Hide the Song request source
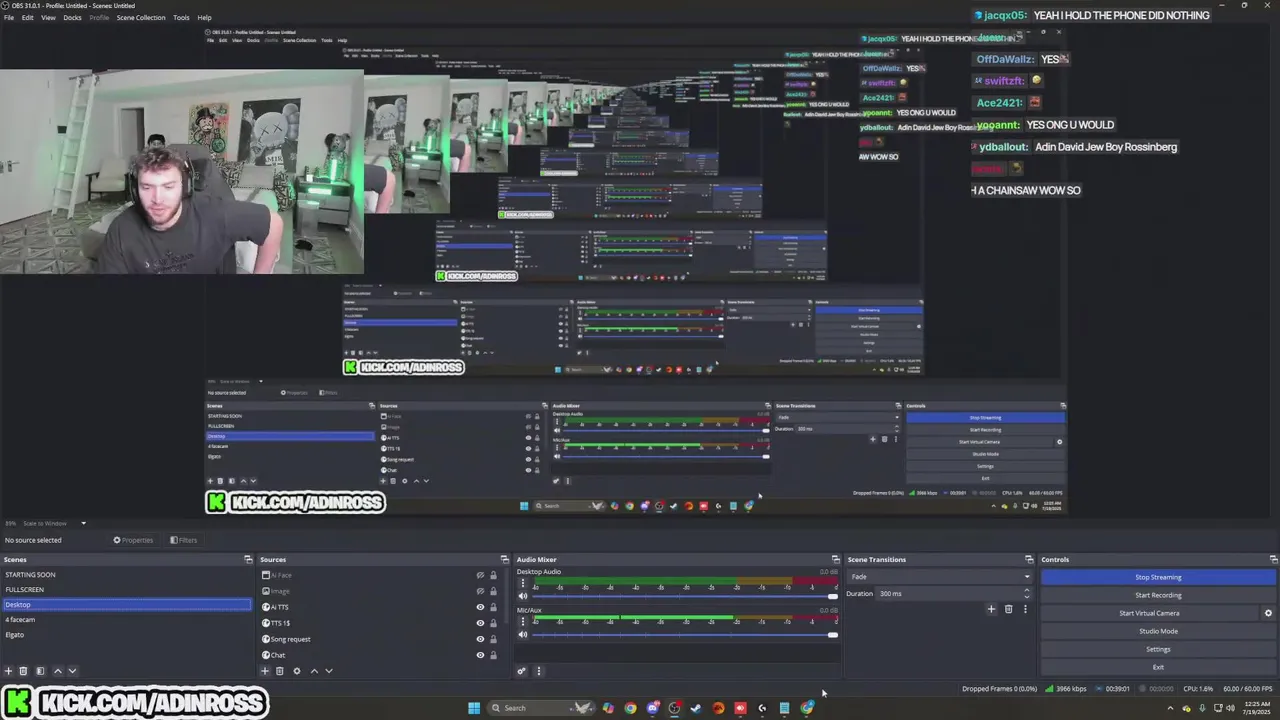Viewport: 1280px width, 720px height. 480,639
